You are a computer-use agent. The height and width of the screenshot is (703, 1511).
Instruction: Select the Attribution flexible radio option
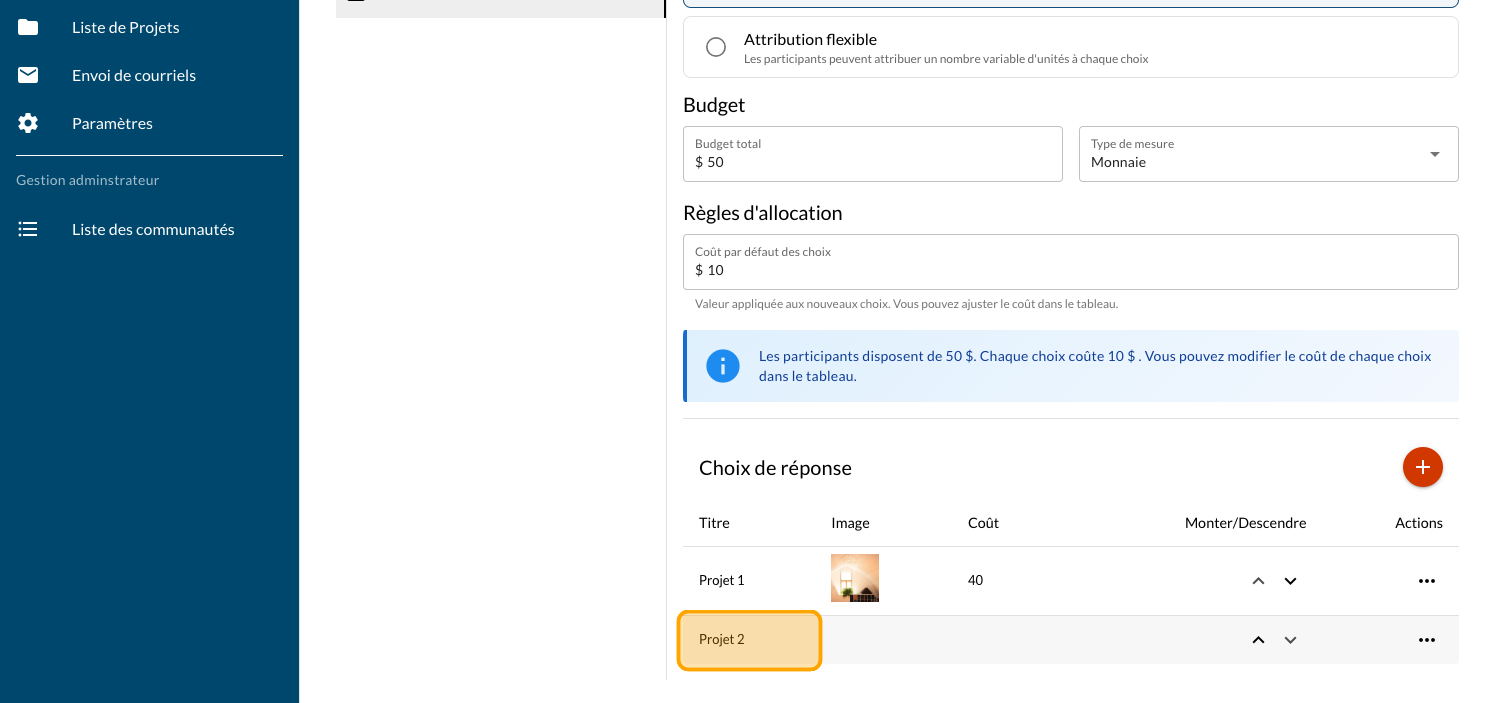(x=716, y=47)
